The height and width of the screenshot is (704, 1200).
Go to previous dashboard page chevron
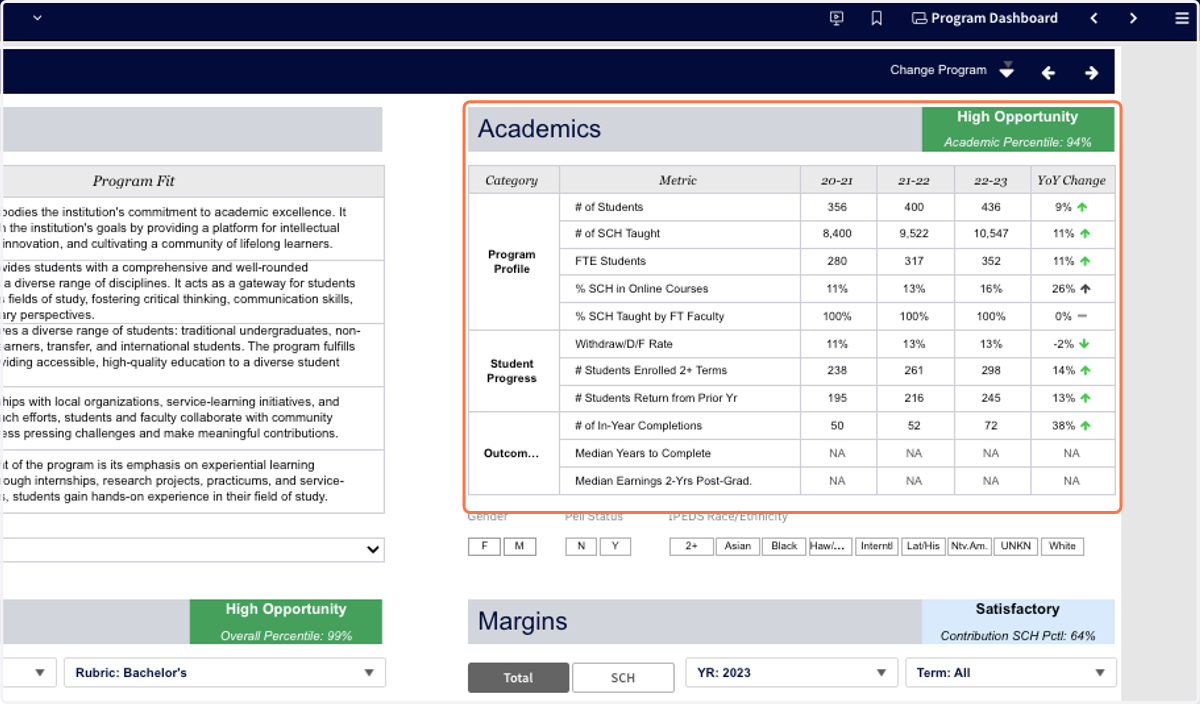pos(1094,18)
